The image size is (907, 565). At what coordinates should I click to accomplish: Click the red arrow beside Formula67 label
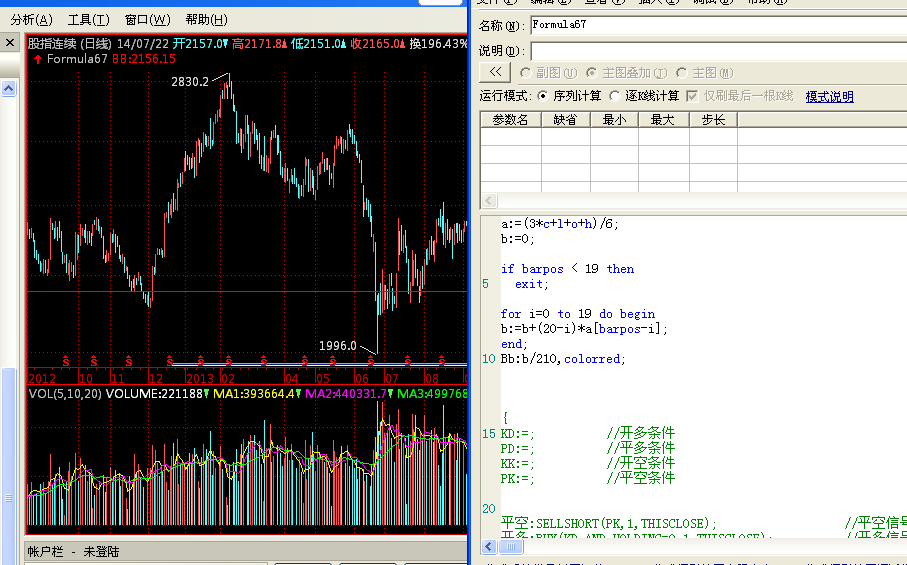pos(38,59)
